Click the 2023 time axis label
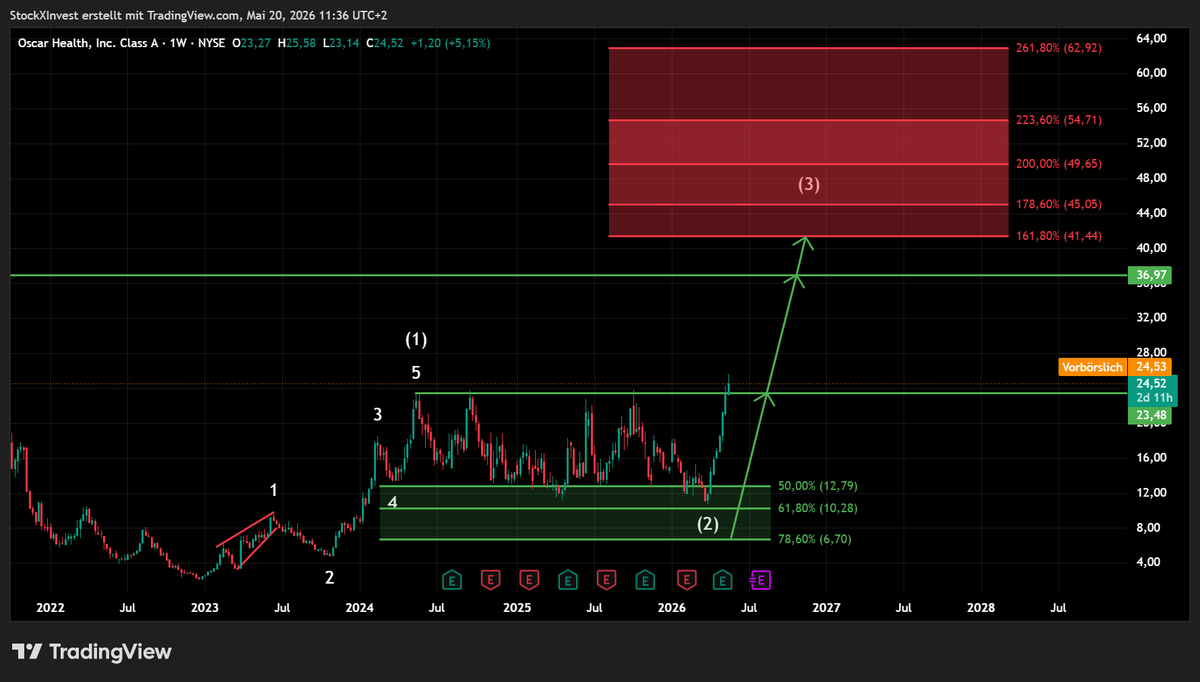Viewport: 1200px width, 682px height. [x=205, y=607]
